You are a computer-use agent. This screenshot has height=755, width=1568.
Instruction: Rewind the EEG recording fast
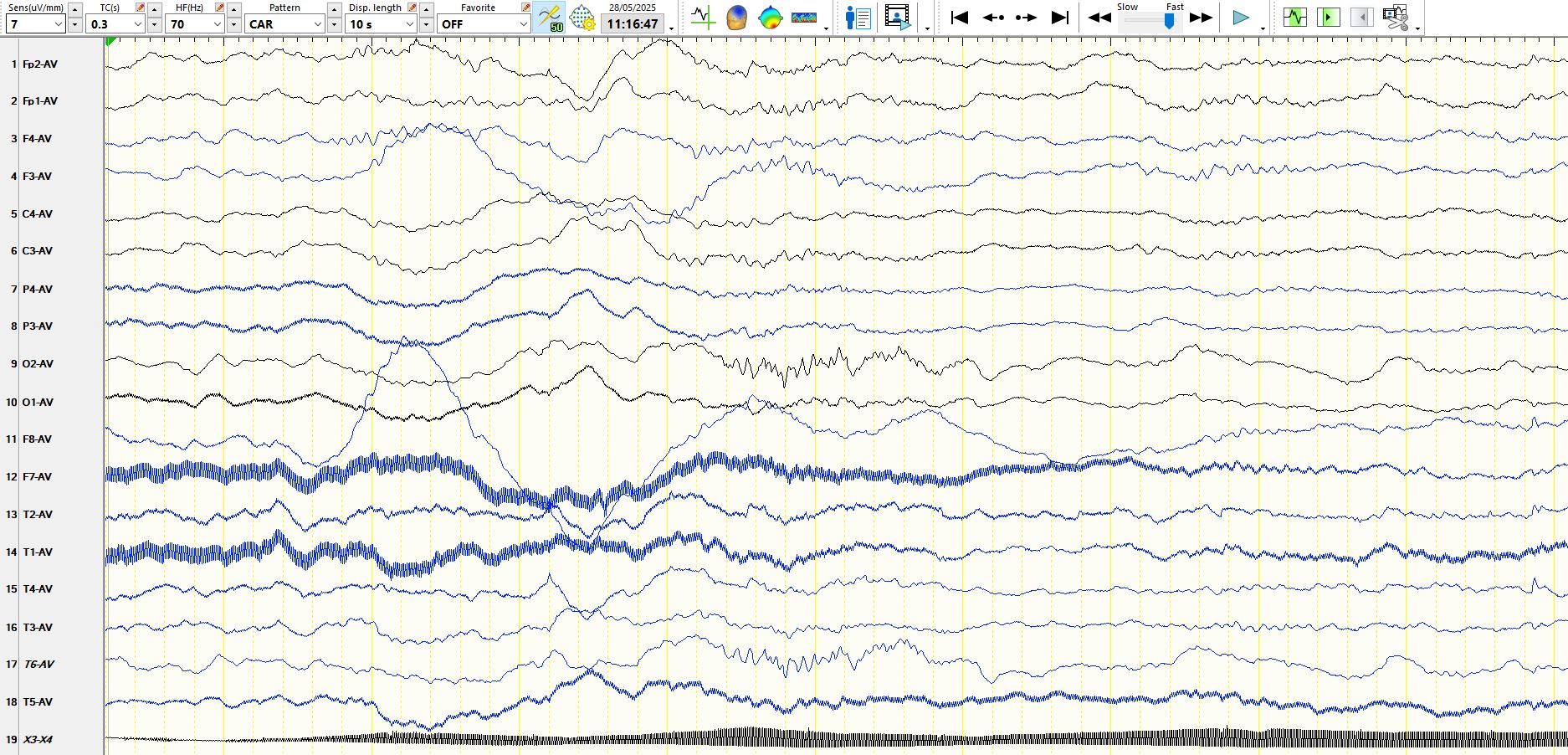1099,18
